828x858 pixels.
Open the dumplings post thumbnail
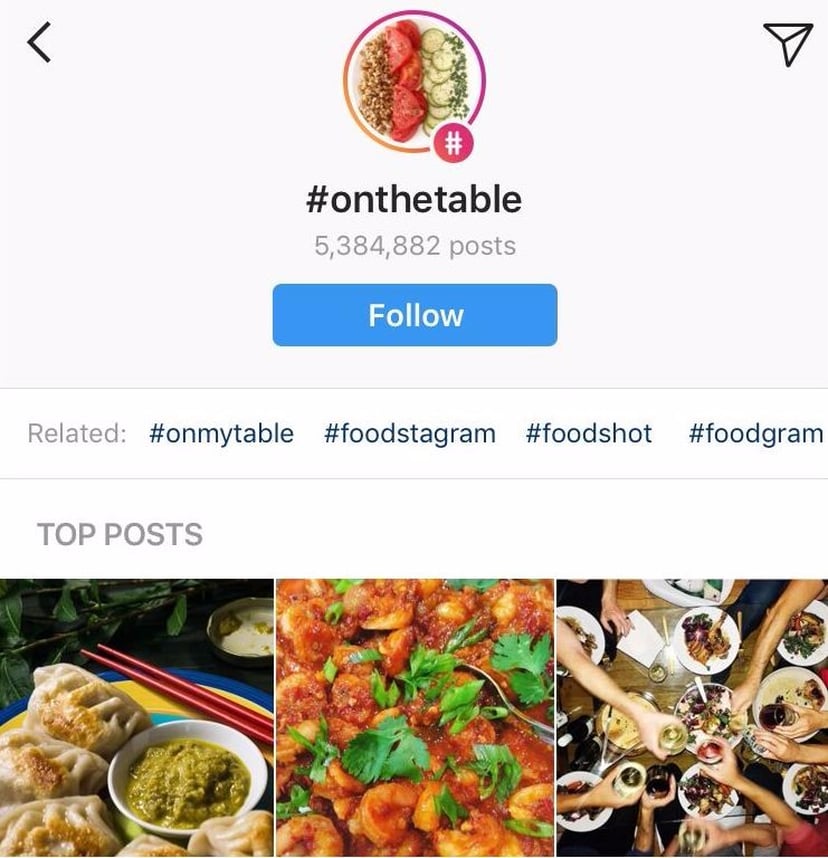[x=135, y=715]
